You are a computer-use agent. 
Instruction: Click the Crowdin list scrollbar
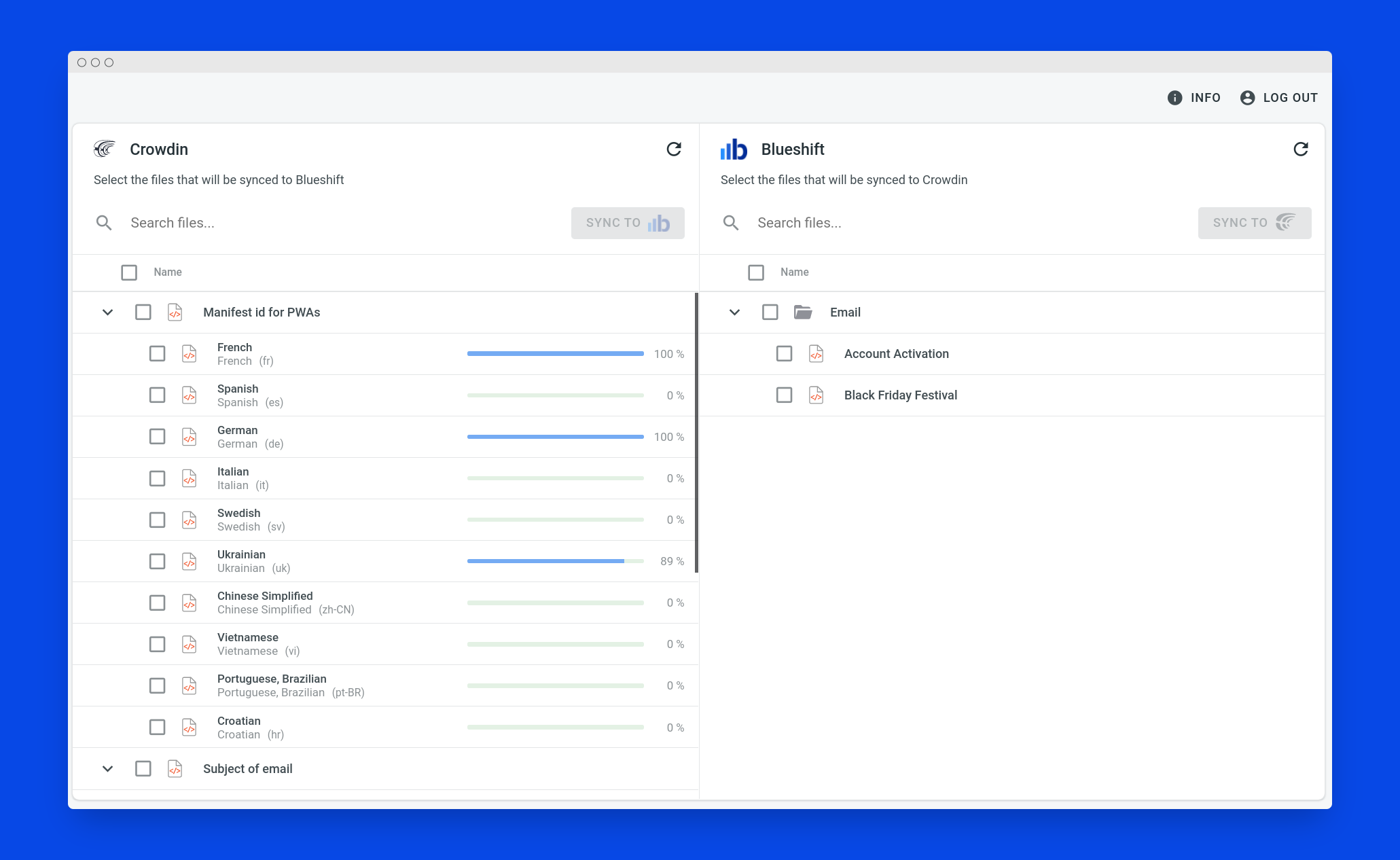point(696,433)
